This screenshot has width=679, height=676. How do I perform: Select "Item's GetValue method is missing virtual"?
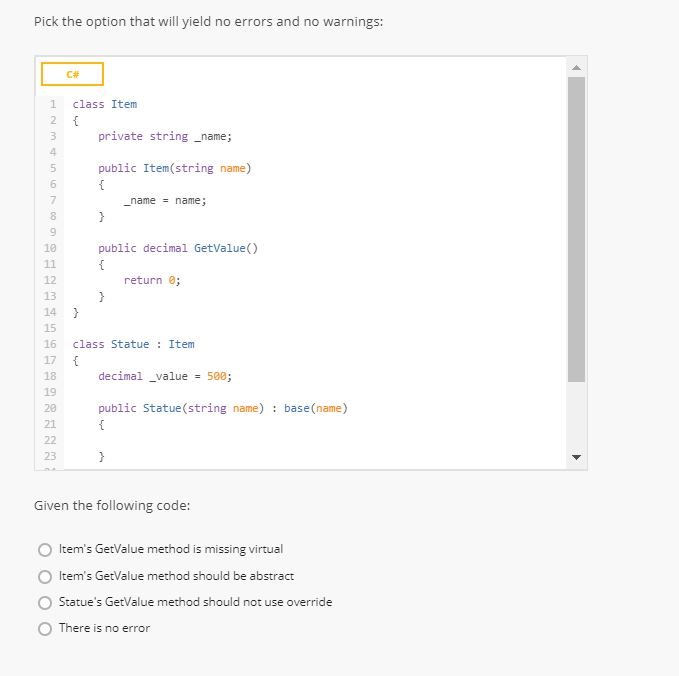coord(45,550)
